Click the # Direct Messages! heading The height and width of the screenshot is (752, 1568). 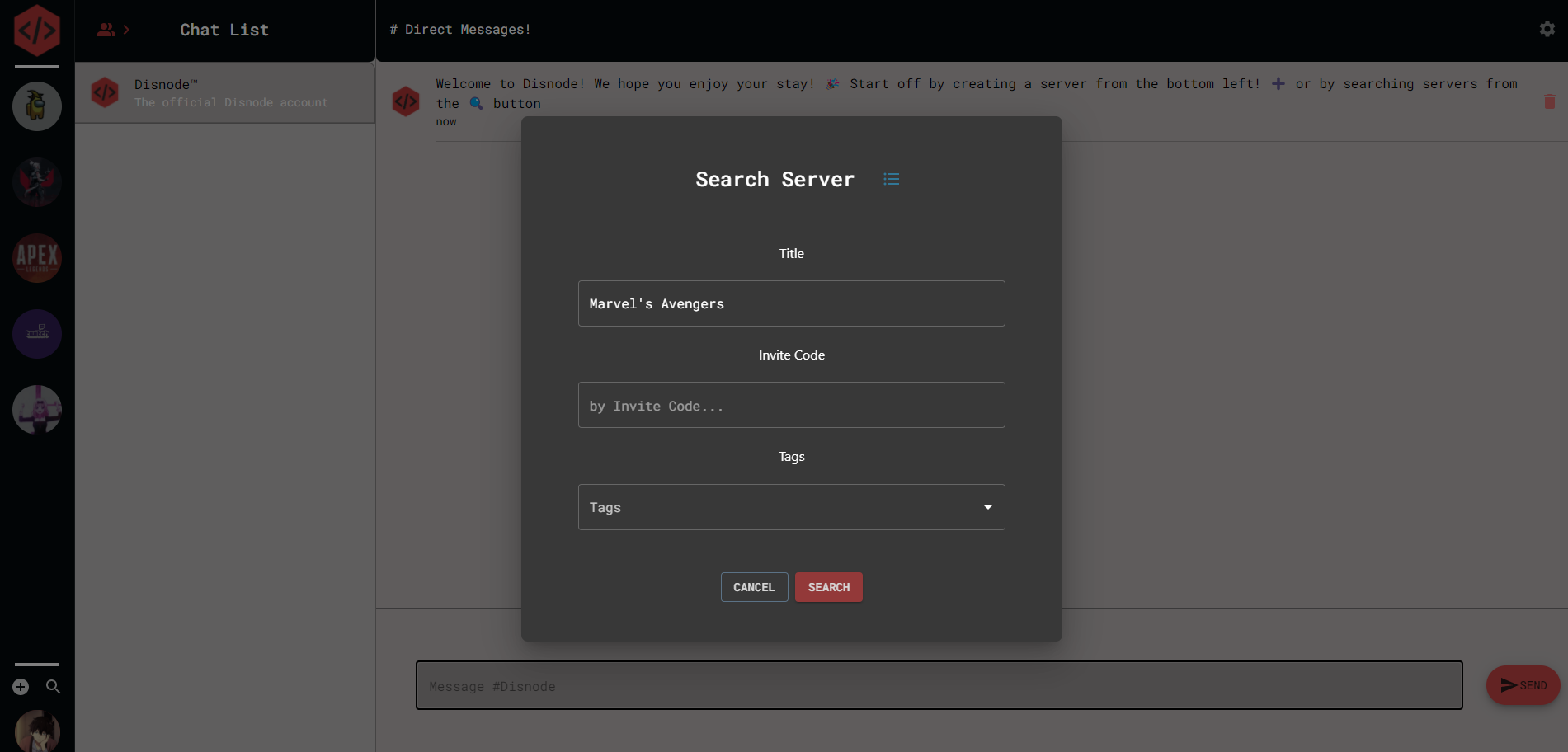tap(460, 30)
